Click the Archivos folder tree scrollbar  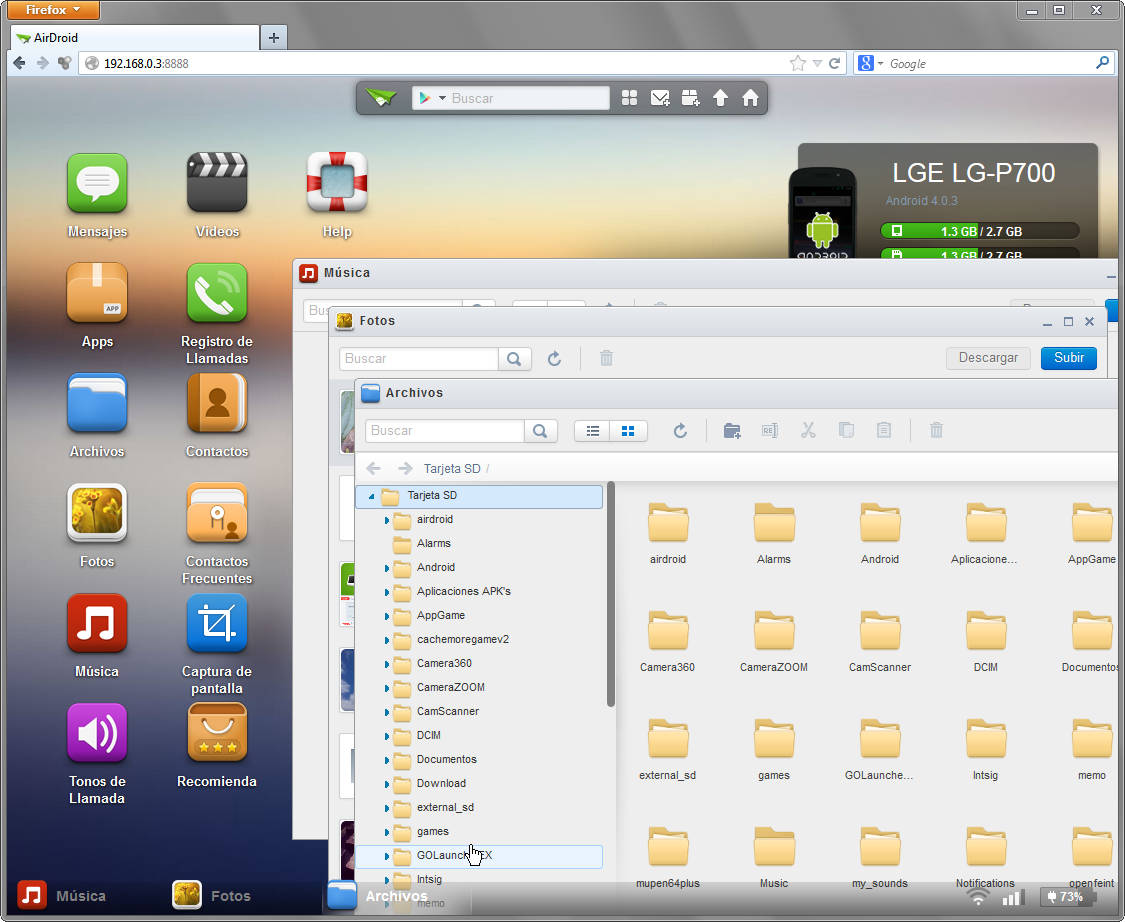tap(611, 594)
